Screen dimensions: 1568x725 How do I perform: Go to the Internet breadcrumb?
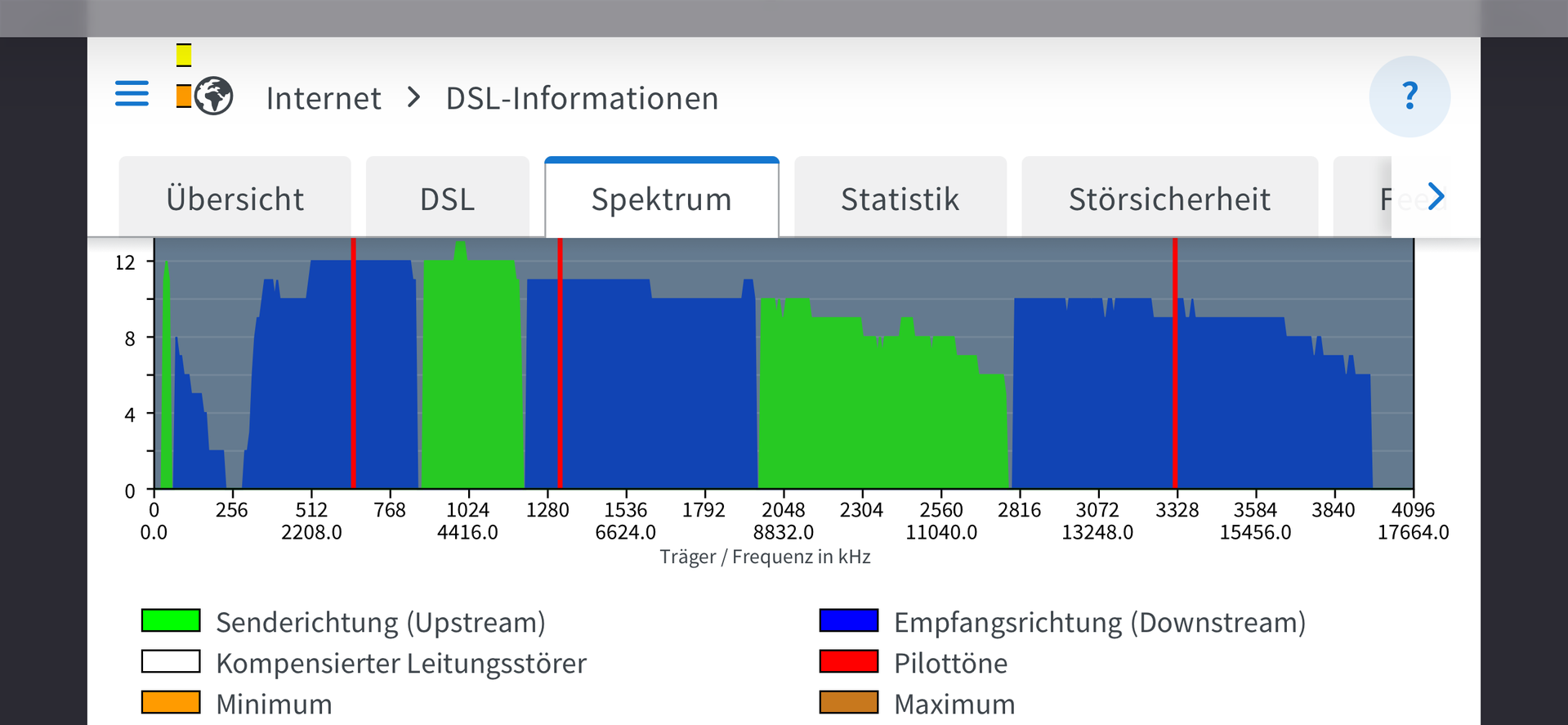coord(324,99)
